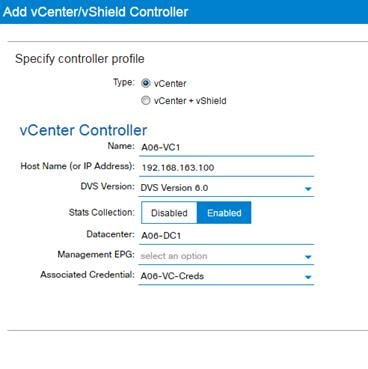
Task: Click the 'Type:' label
Action: coord(124,82)
